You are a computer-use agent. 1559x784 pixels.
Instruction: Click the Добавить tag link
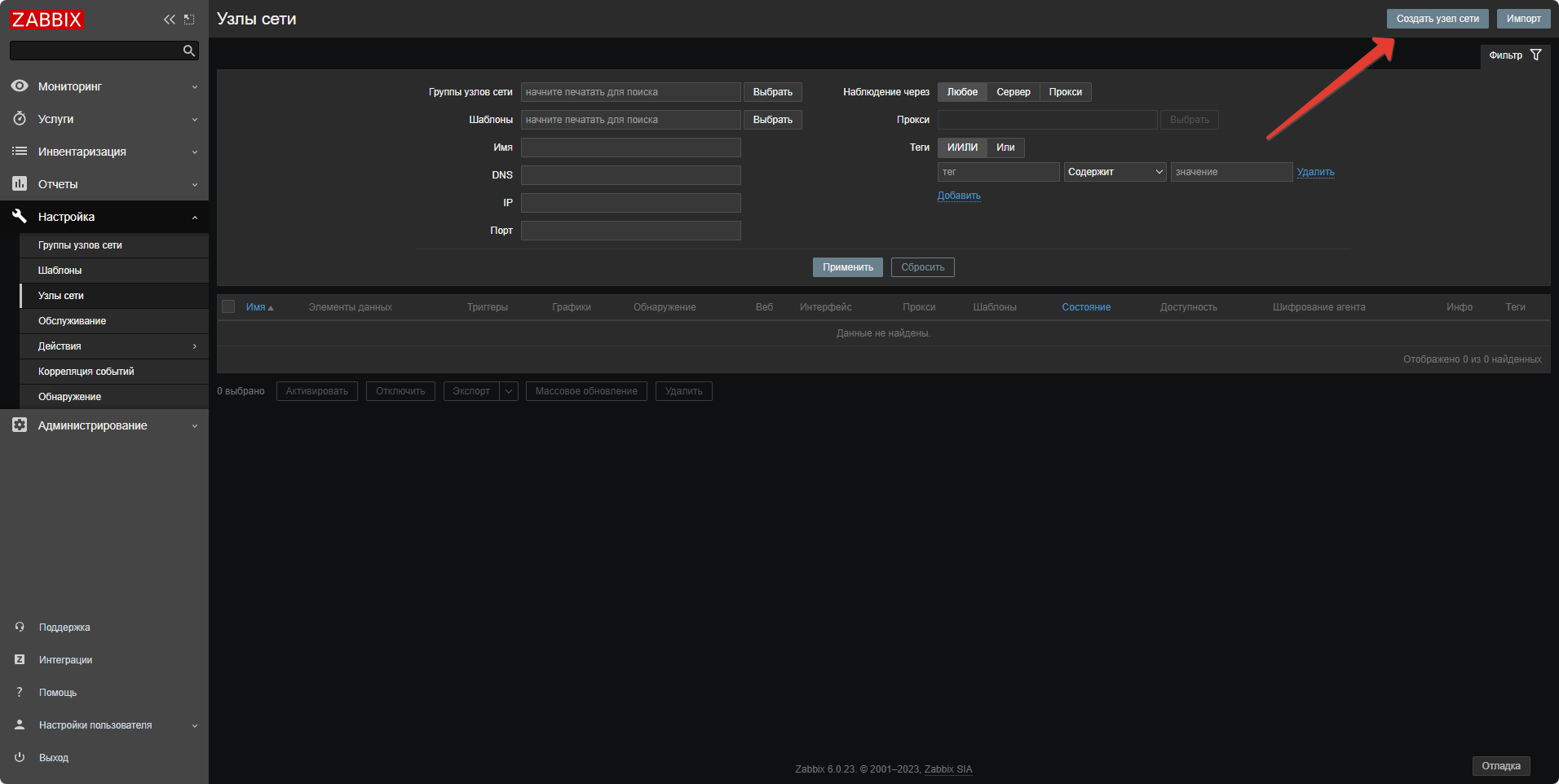click(x=959, y=196)
